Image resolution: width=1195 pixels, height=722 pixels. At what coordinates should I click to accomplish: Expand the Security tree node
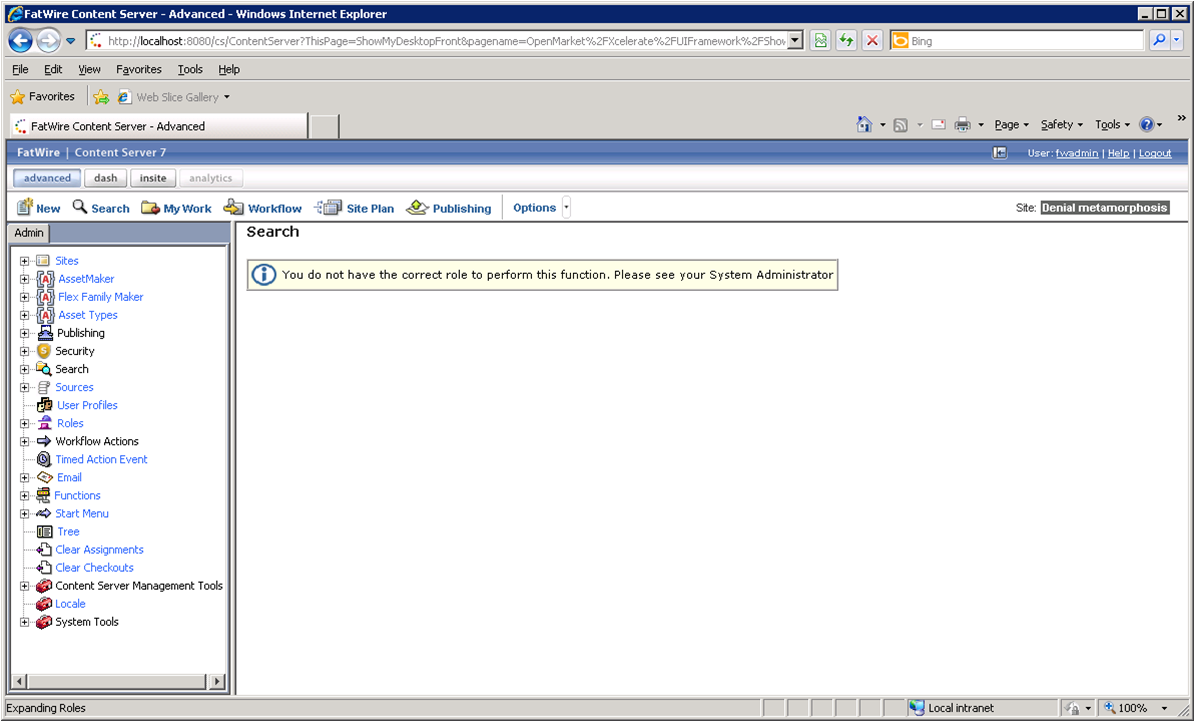(x=24, y=351)
